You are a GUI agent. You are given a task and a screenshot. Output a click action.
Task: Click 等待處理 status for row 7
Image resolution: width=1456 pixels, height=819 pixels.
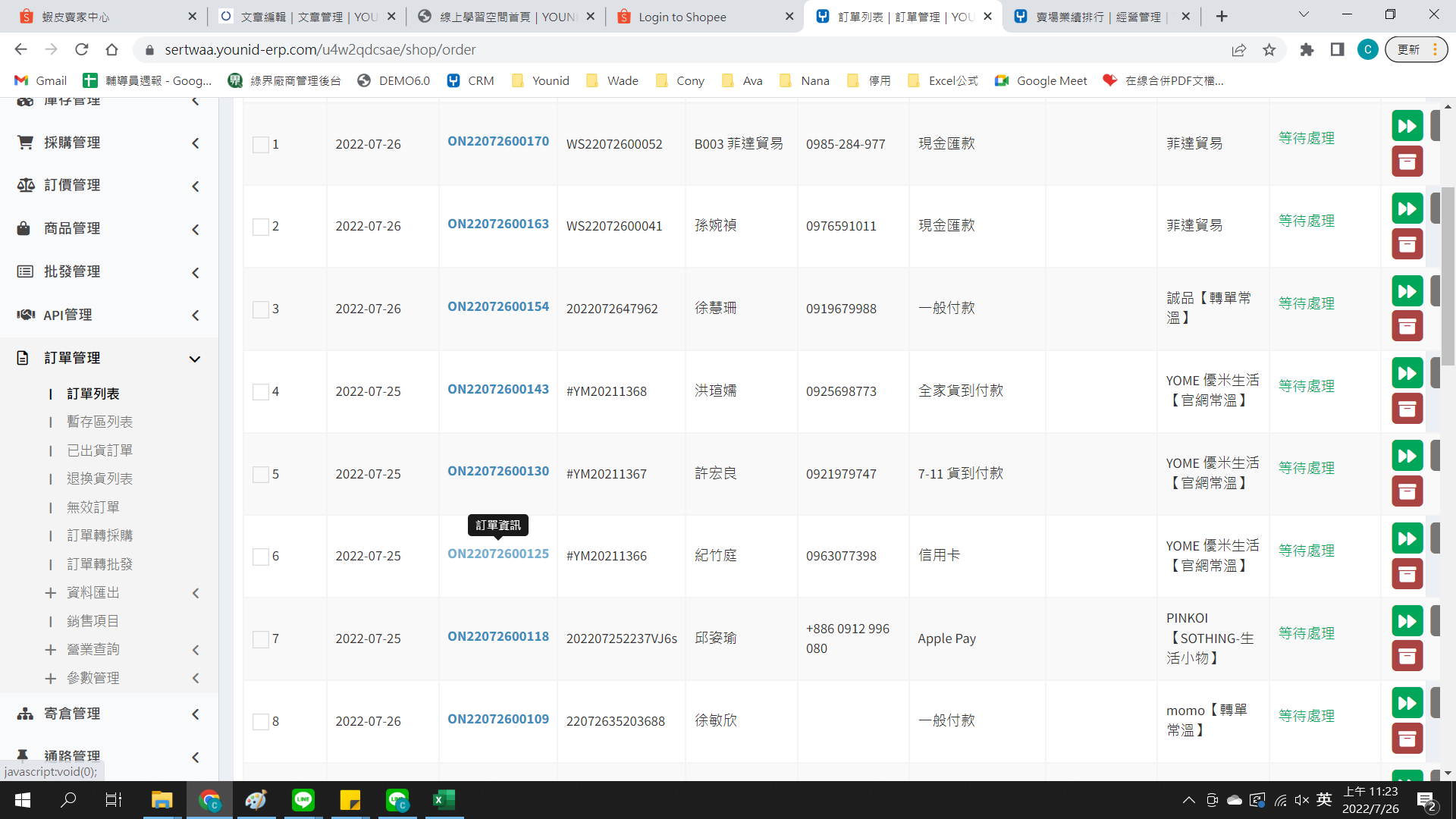(1306, 633)
